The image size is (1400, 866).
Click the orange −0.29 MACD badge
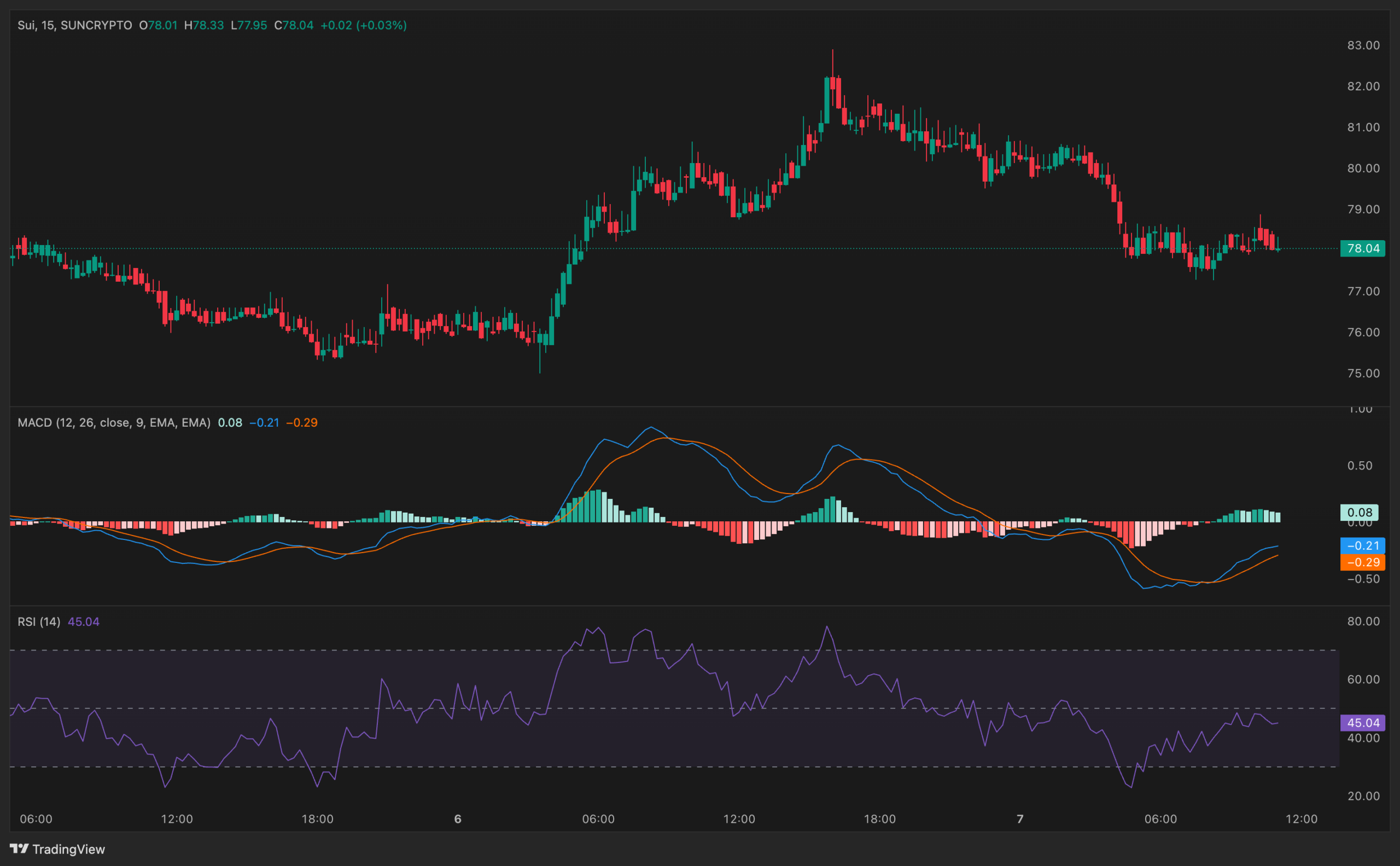[x=1364, y=563]
